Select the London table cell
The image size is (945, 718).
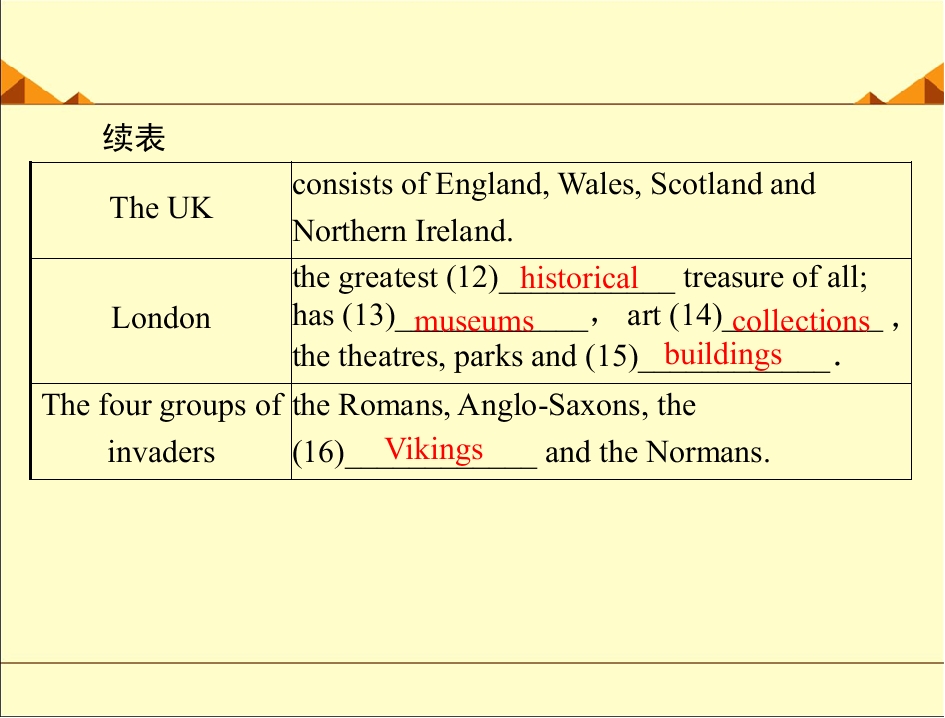[161, 321]
